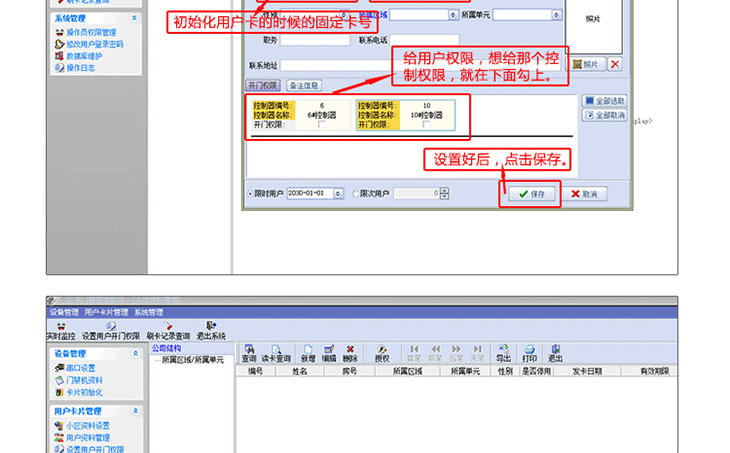730x453 pixels.
Task: Click the 读卡查询 toolbar icon
Action: [x=278, y=352]
